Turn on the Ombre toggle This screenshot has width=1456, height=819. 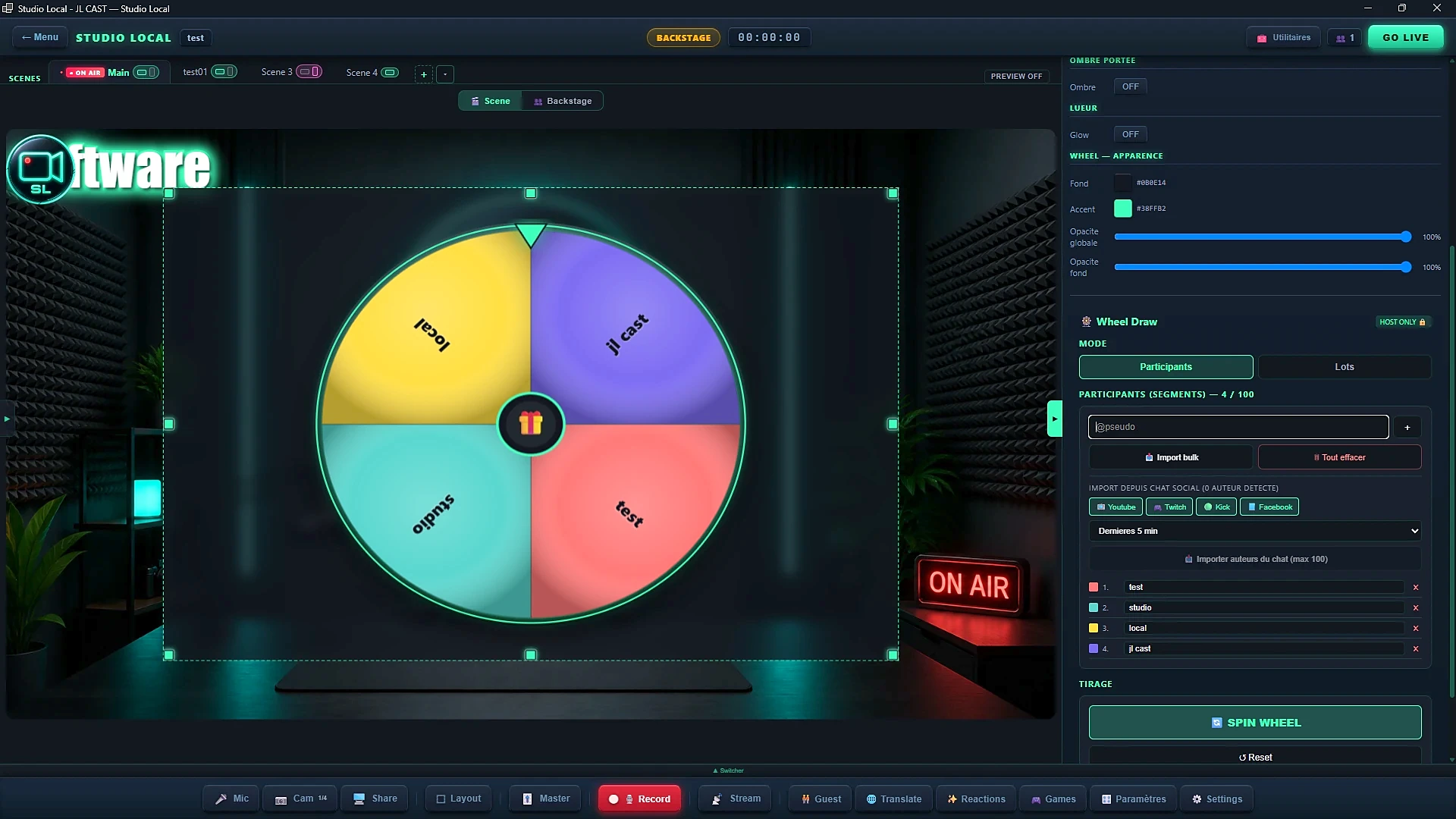coord(1130,86)
